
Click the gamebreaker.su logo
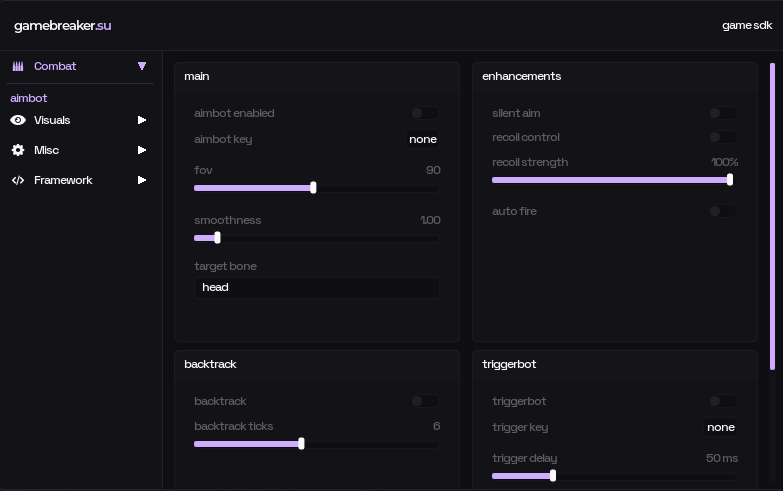point(62,25)
